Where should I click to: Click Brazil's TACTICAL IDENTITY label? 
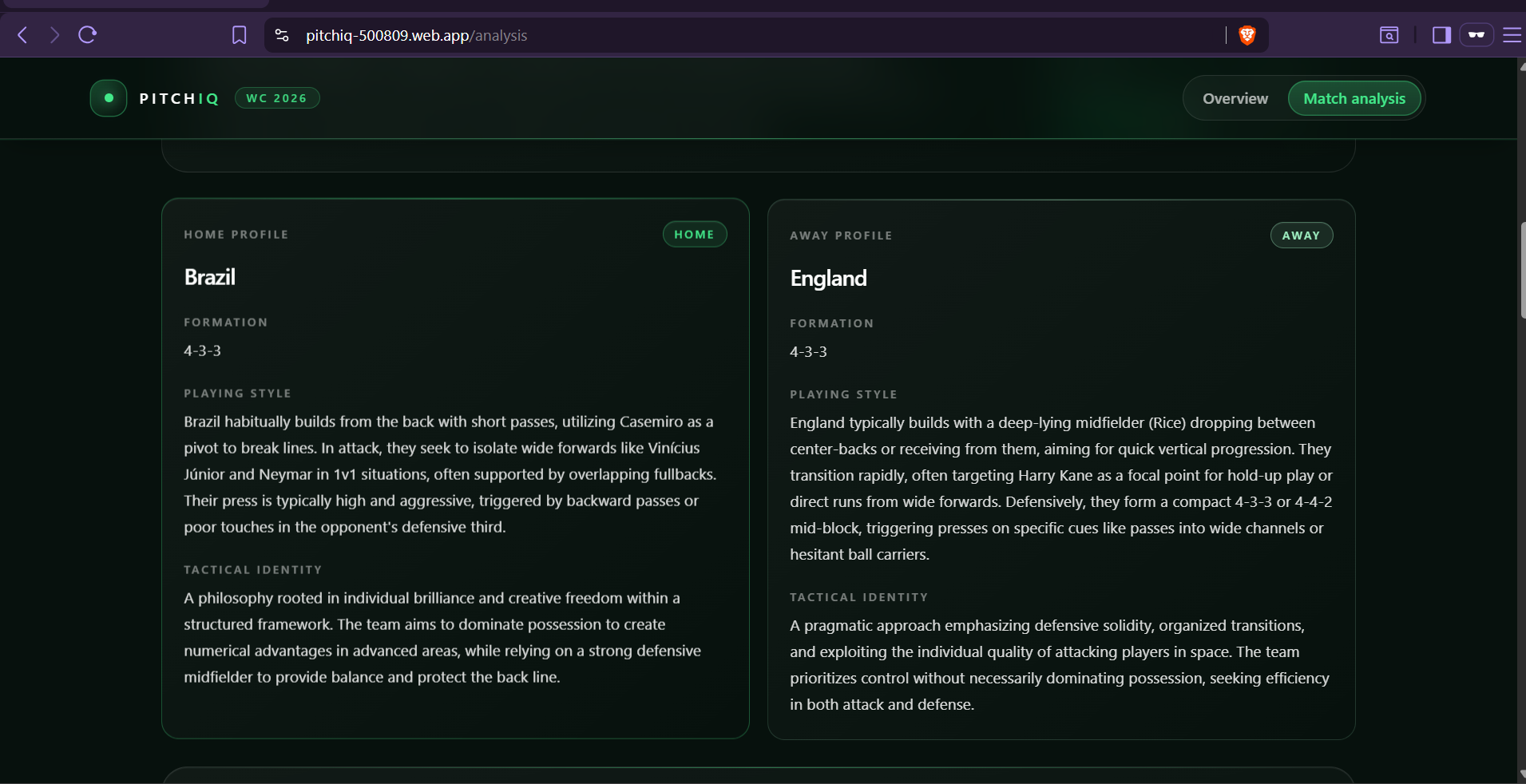pos(253,570)
